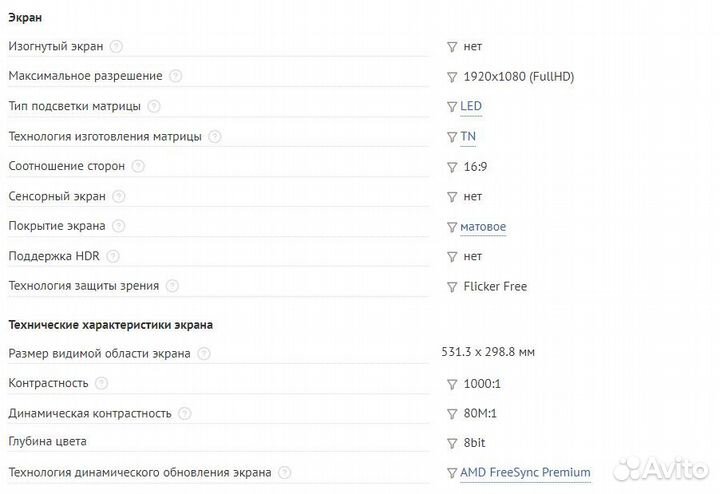Screen dimensions: 720x494
Task: Click filter funnel beside Flicker Free
Action: (x=452, y=286)
